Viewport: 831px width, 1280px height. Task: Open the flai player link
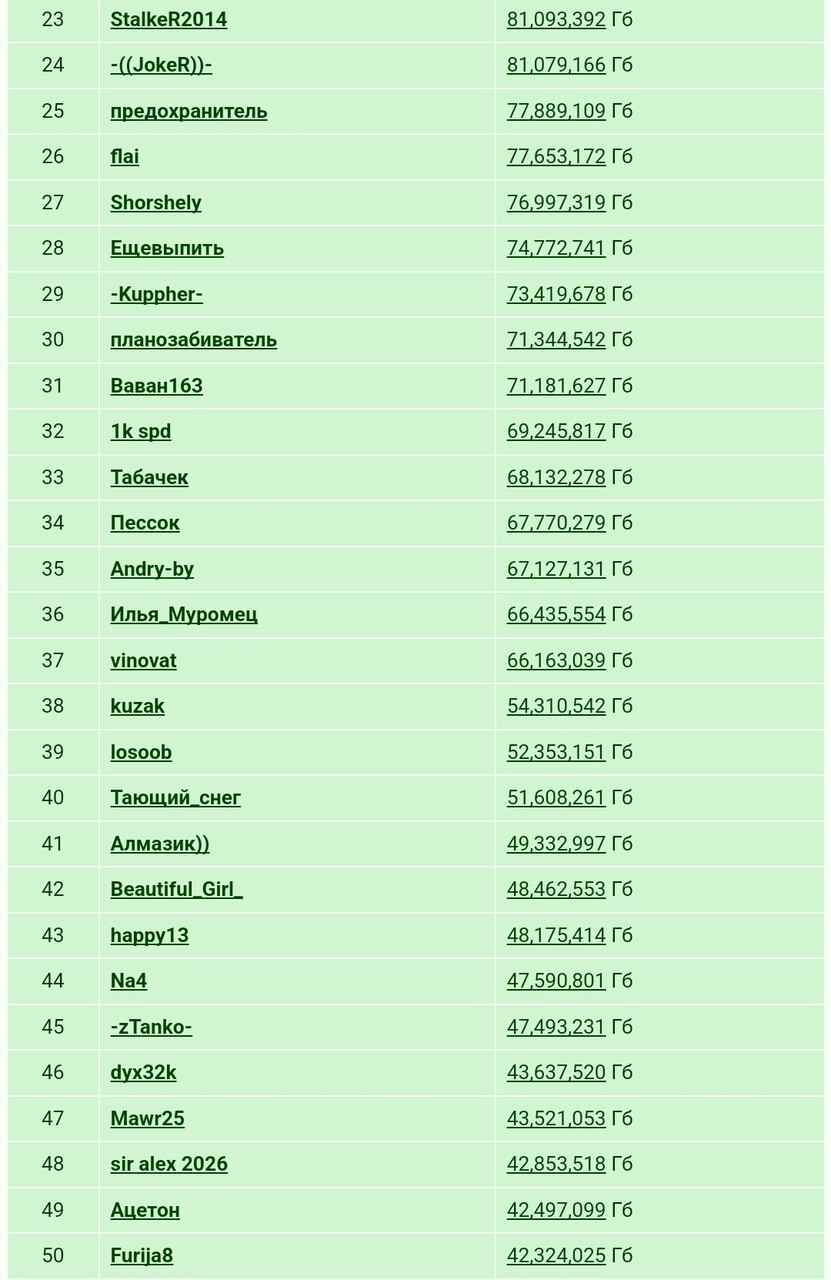coord(125,156)
